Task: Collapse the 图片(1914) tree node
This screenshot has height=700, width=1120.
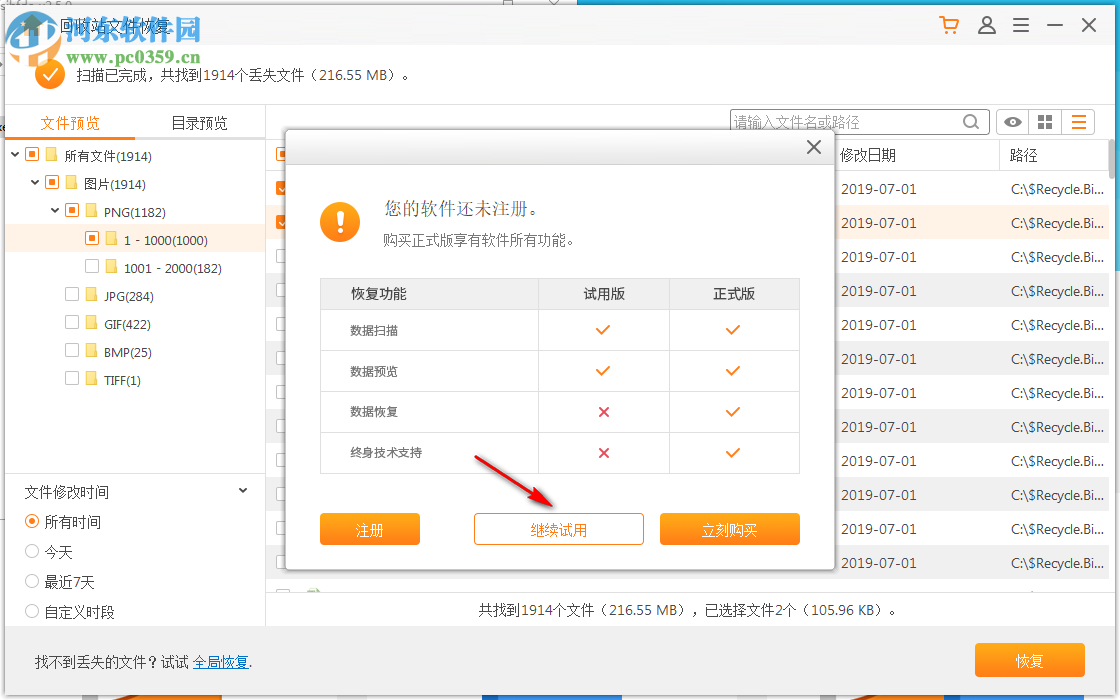Action: tap(35, 182)
